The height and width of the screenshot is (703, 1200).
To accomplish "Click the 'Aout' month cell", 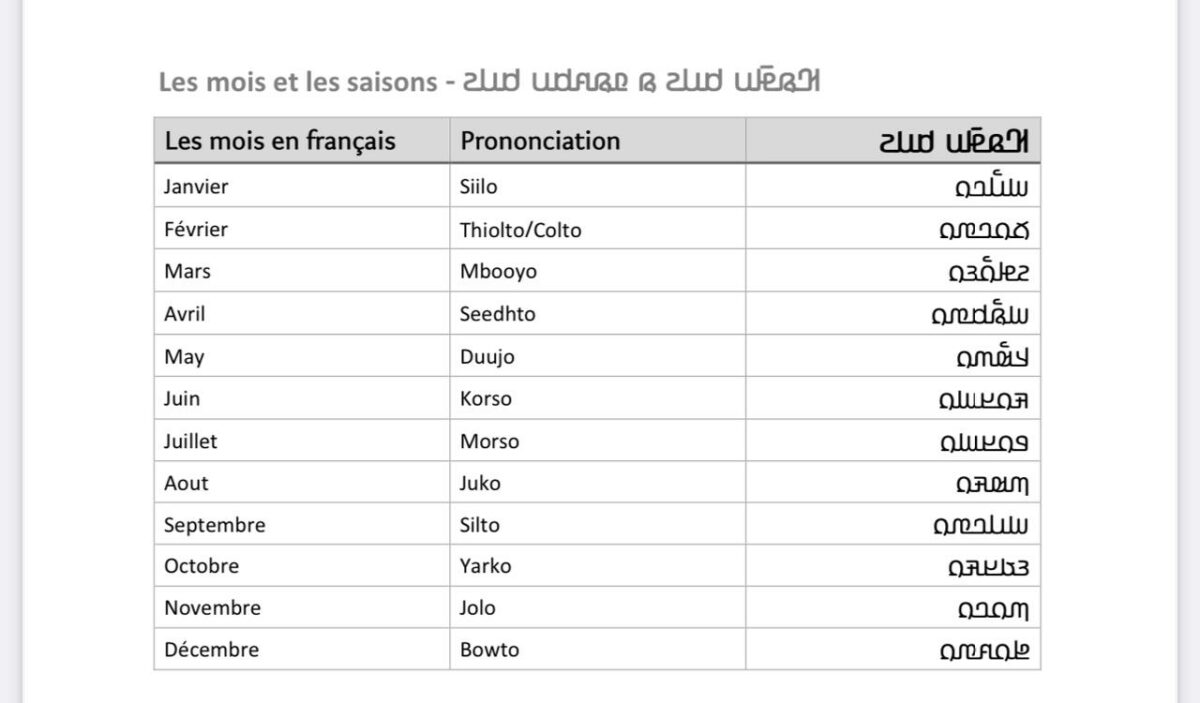I will tap(187, 483).
